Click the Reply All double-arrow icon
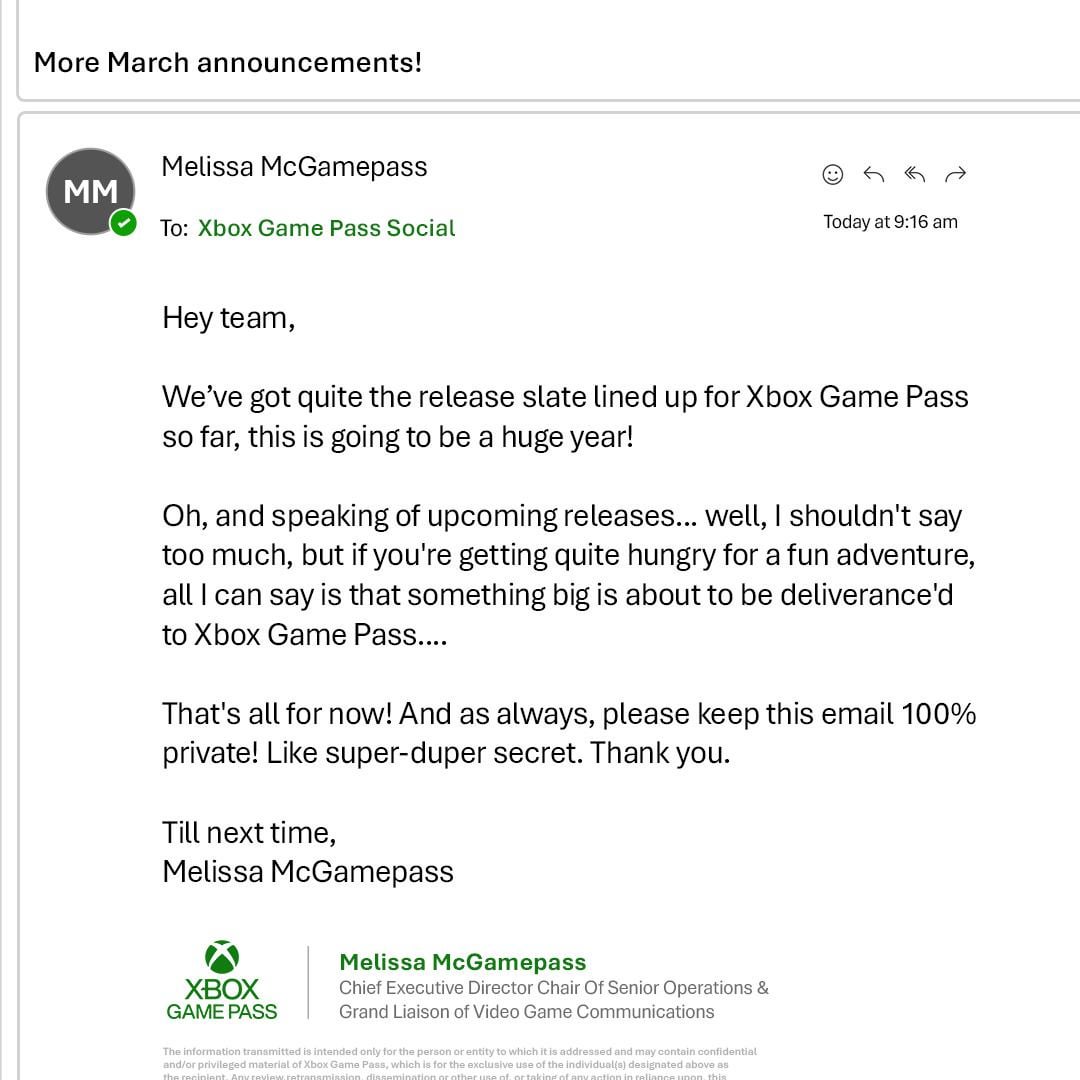This screenshot has height=1080, width=1080. 914,175
